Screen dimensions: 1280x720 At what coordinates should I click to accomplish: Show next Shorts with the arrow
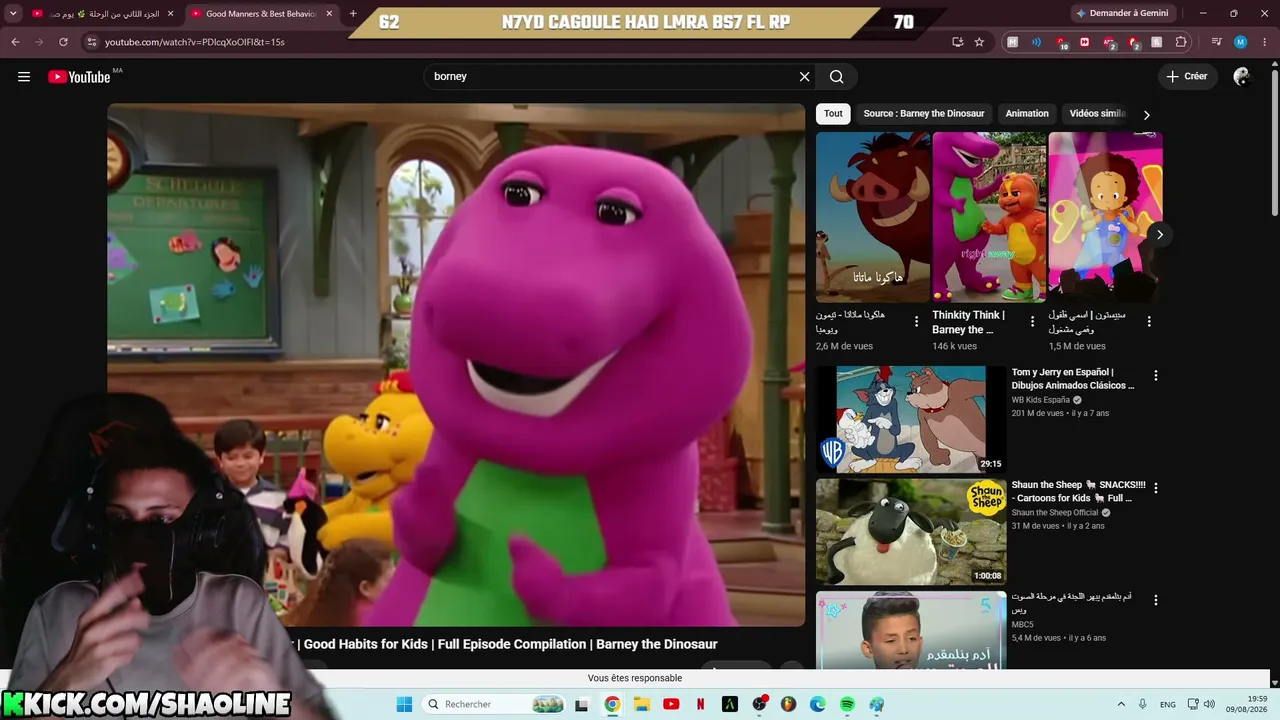tap(1159, 234)
